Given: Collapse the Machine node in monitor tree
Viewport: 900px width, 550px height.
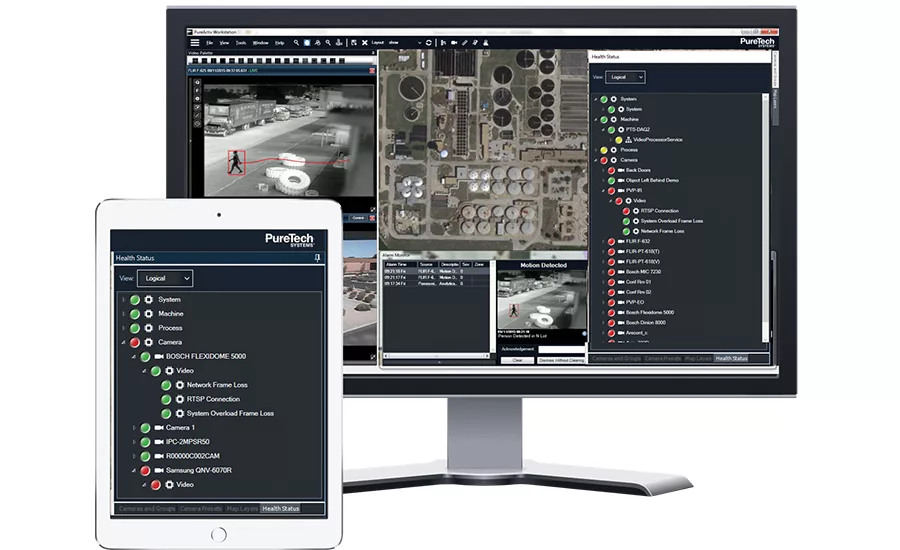Looking at the screenshot, I should pos(596,119).
